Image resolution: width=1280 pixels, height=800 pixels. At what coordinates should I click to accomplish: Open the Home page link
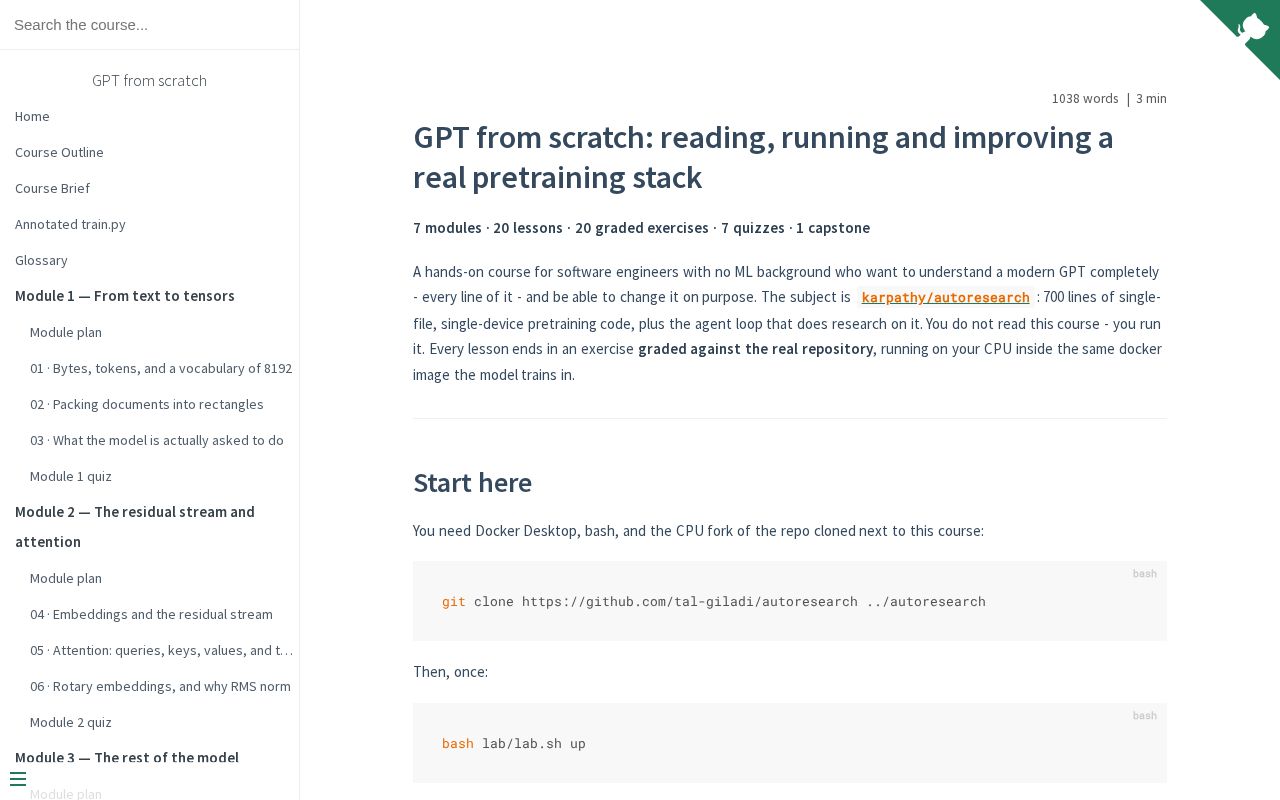[x=32, y=116]
